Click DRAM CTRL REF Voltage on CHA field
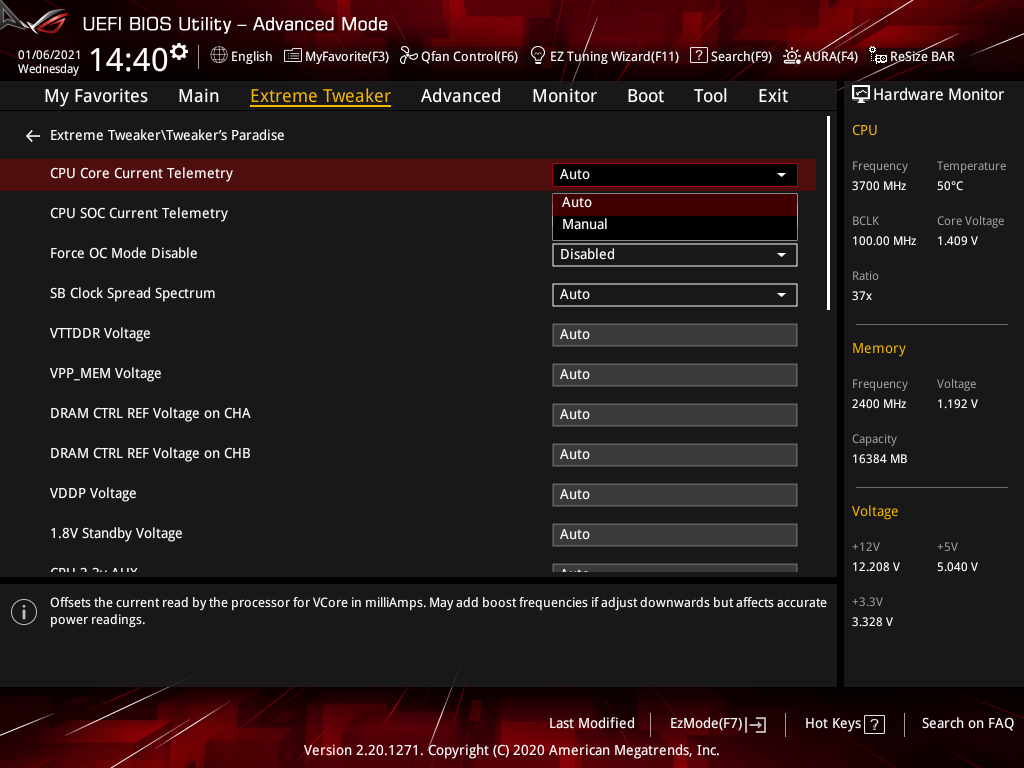Screen dimensions: 1024x768 point(675,415)
